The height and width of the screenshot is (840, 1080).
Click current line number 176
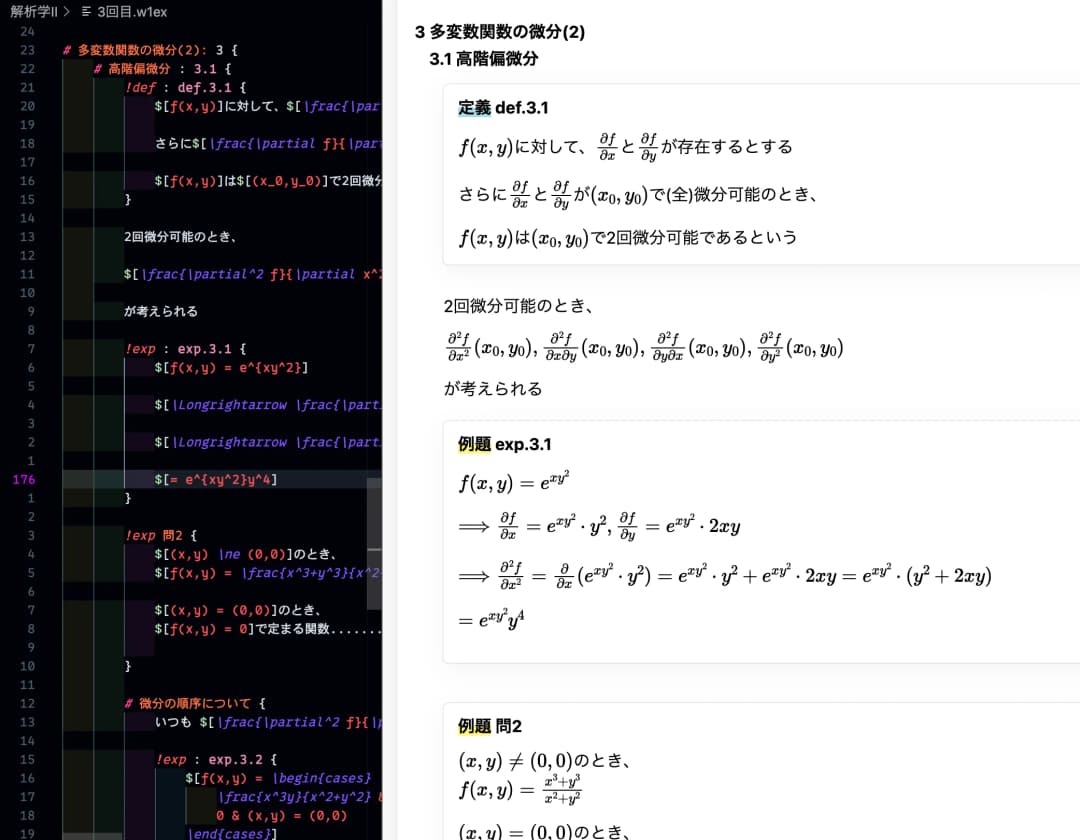pos(22,480)
